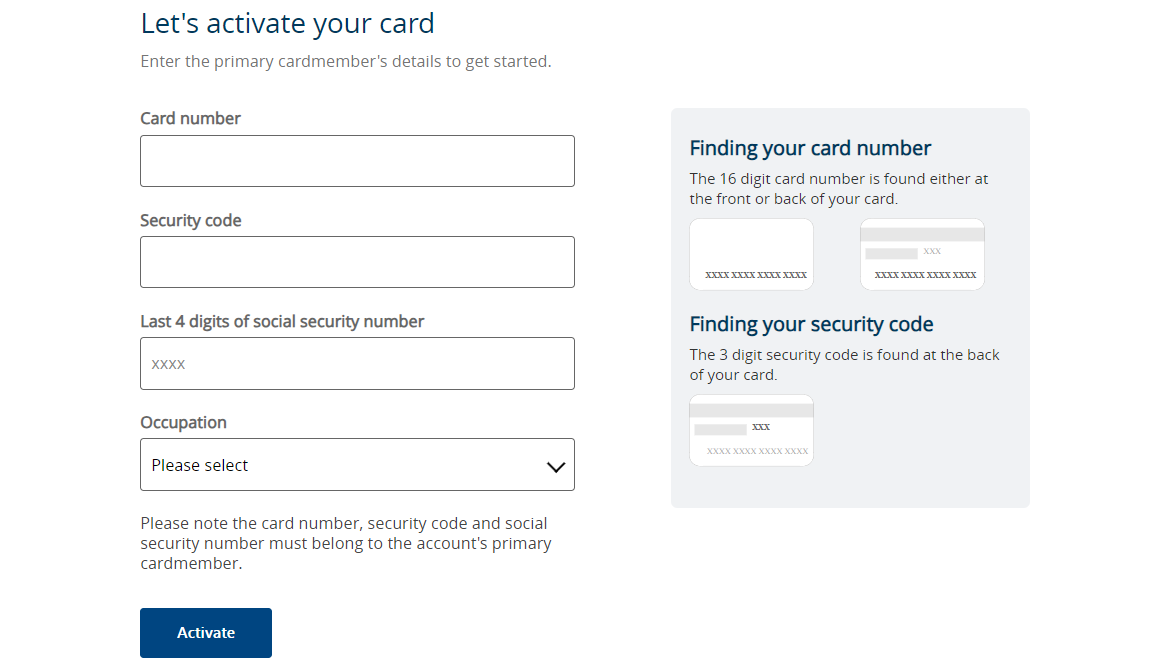Click the 'Let's activate your card' heading
1168x665 pixels.
pyautogui.click(x=288, y=23)
